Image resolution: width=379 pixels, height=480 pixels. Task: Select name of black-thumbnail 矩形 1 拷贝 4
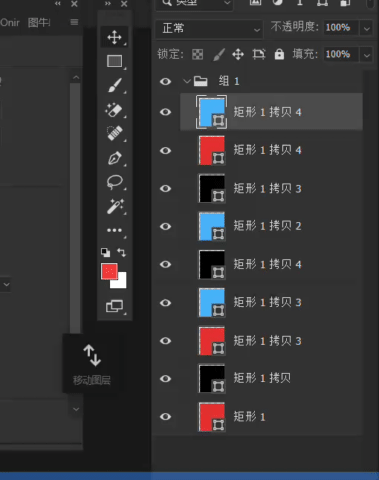[x=267, y=264]
